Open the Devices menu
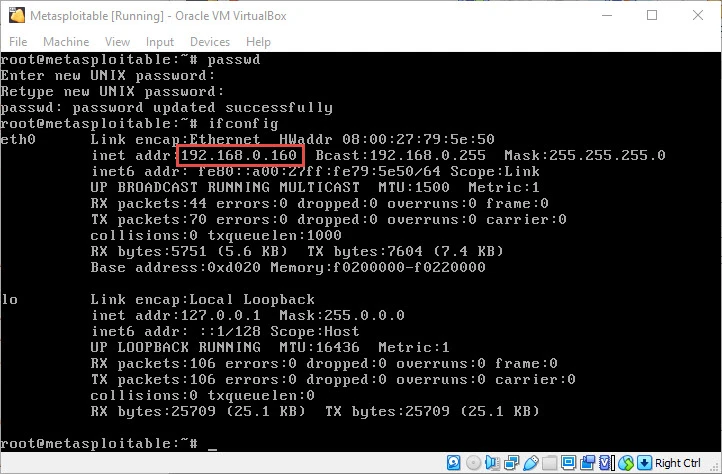This screenshot has width=722, height=474. [210, 42]
